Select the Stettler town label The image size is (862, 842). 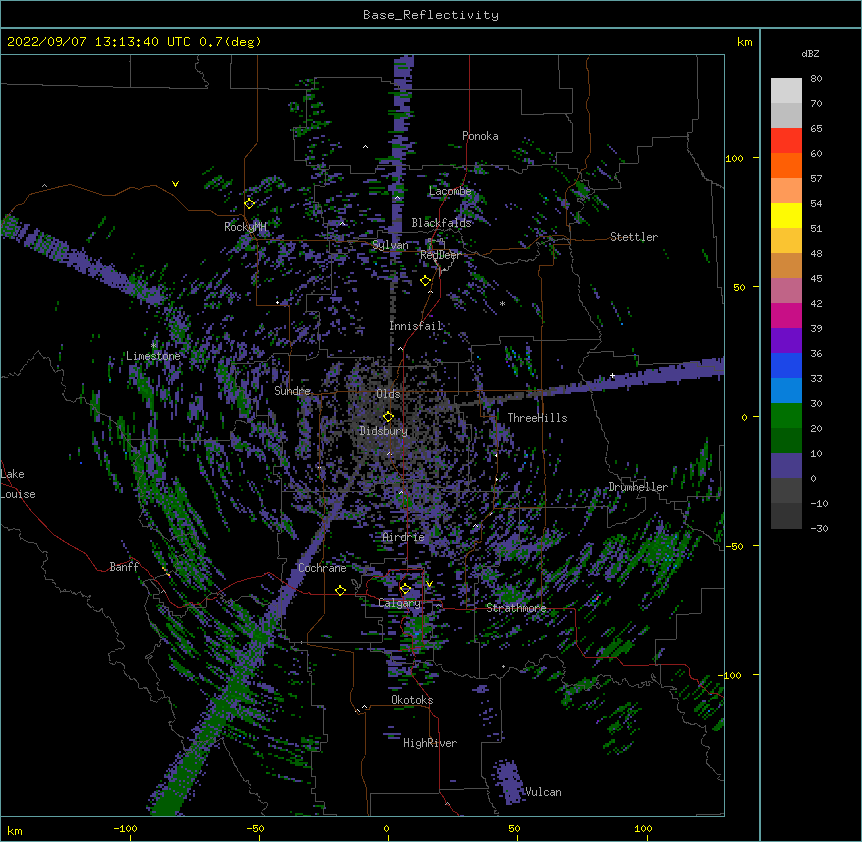(x=634, y=237)
